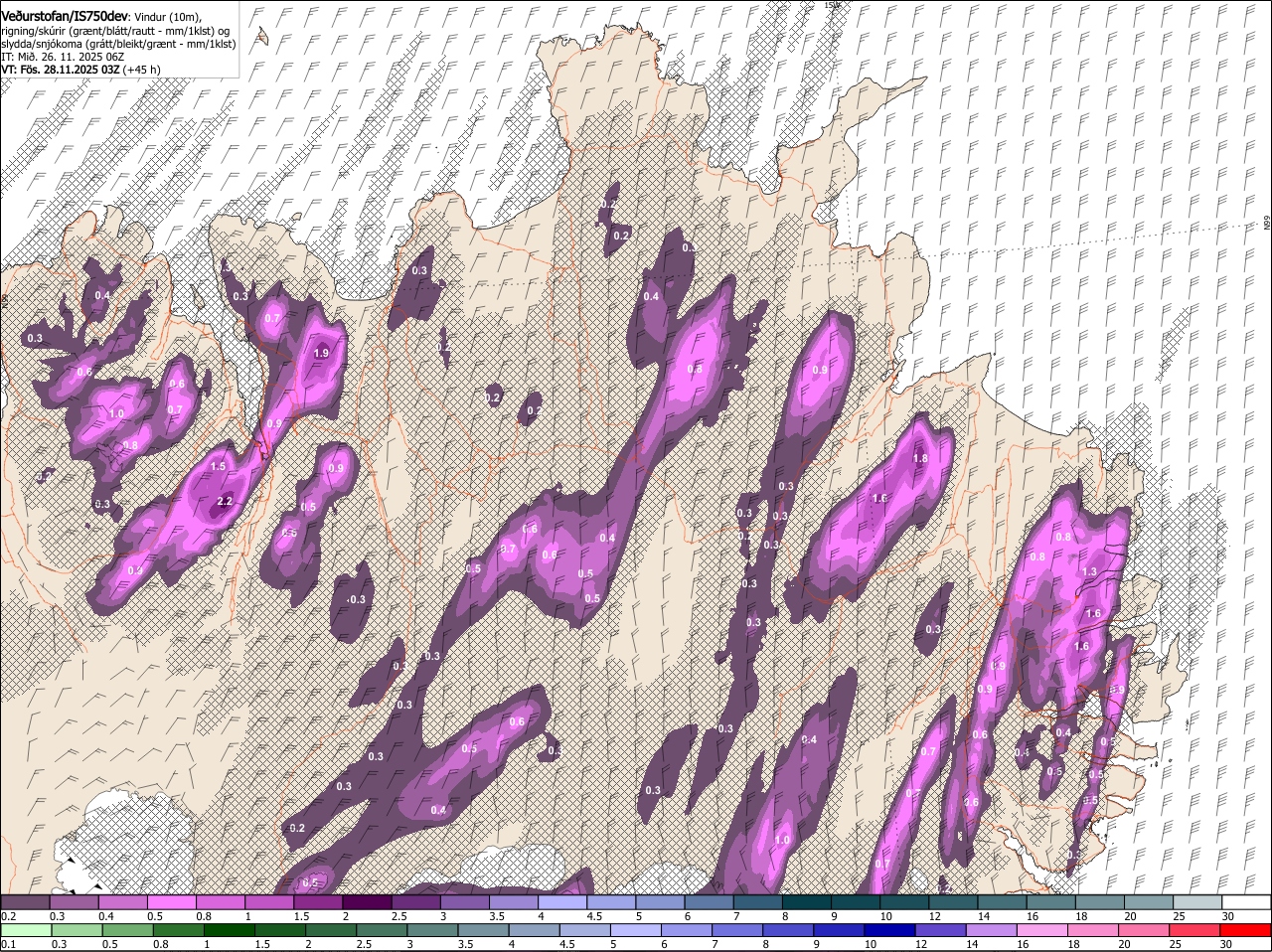This screenshot has height=952, width=1272.
Task: Click the 1.5 precipitation value on the map
Action: click(x=219, y=466)
